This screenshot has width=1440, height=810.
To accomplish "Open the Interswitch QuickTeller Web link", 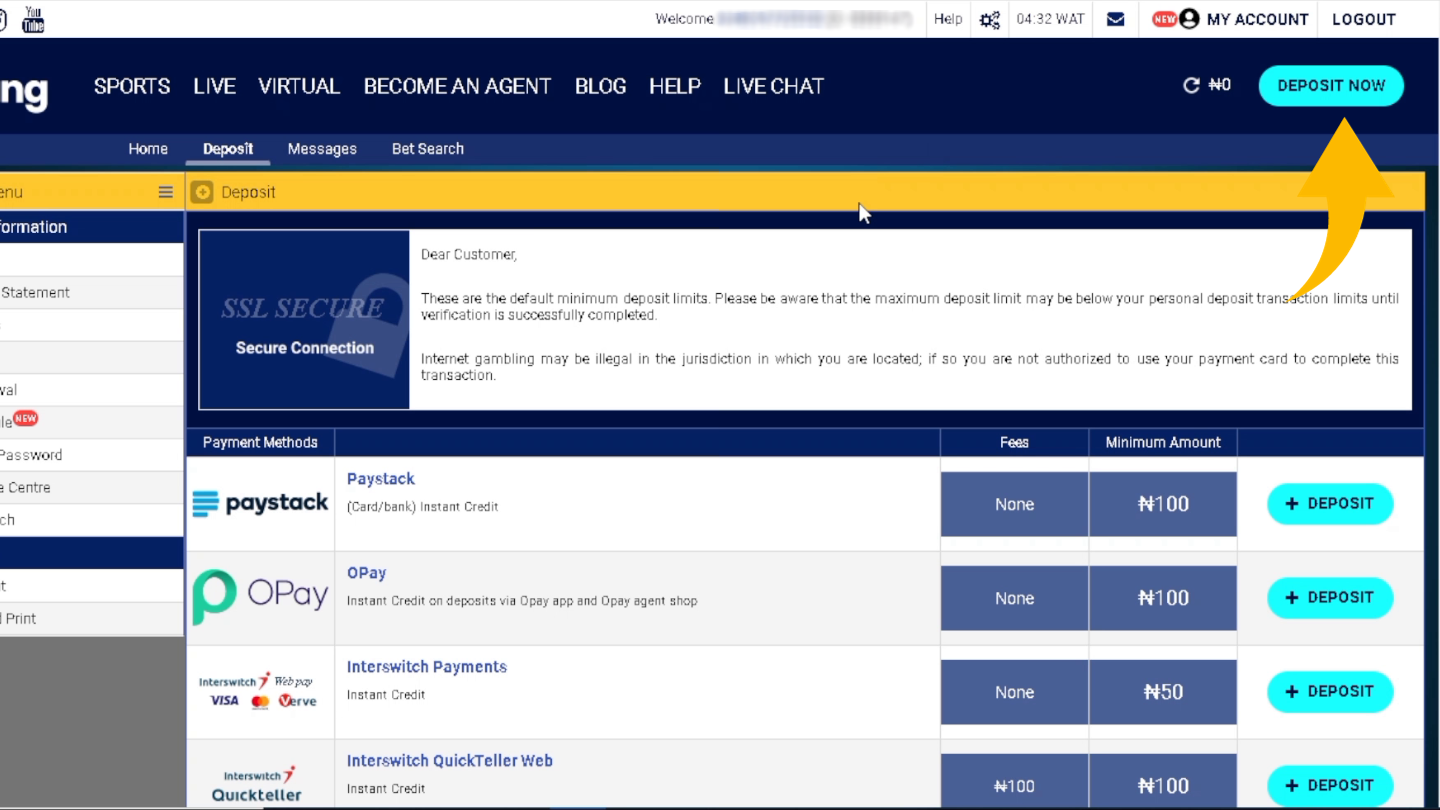I will [x=450, y=761].
